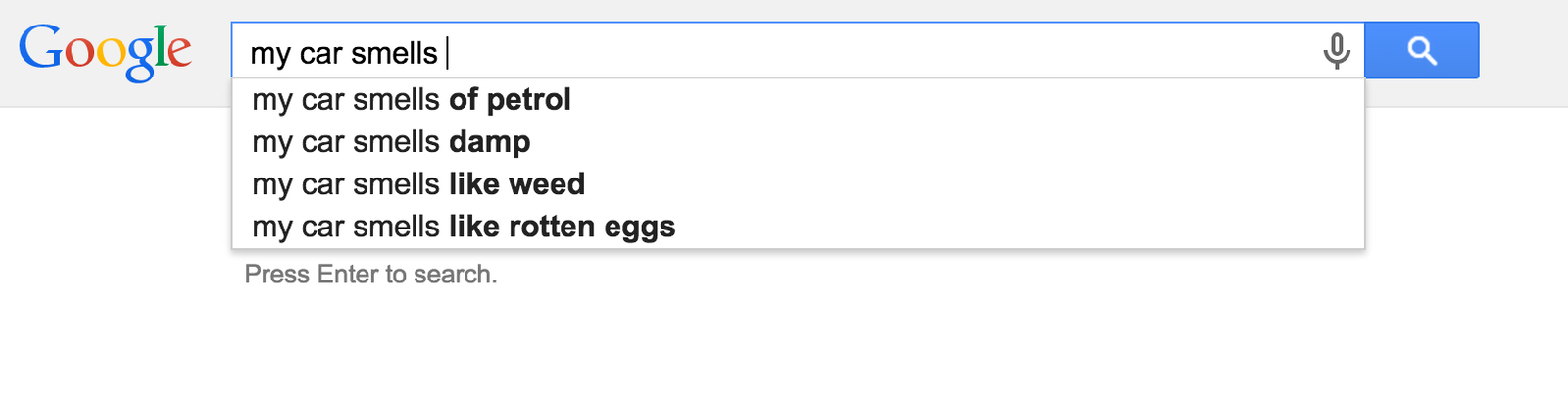Click the bold word "damp" in suggestions
The width and height of the screenshot is (1568, 408).
click(x=489, y=142)
